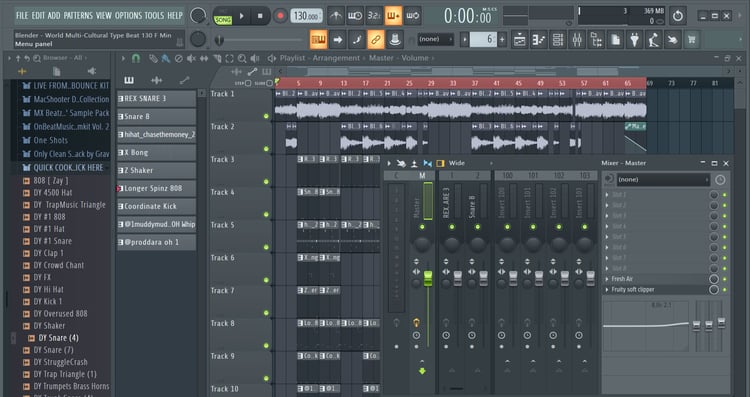Select the REX SNARE 3 pattern

click(x=156, y=99)
